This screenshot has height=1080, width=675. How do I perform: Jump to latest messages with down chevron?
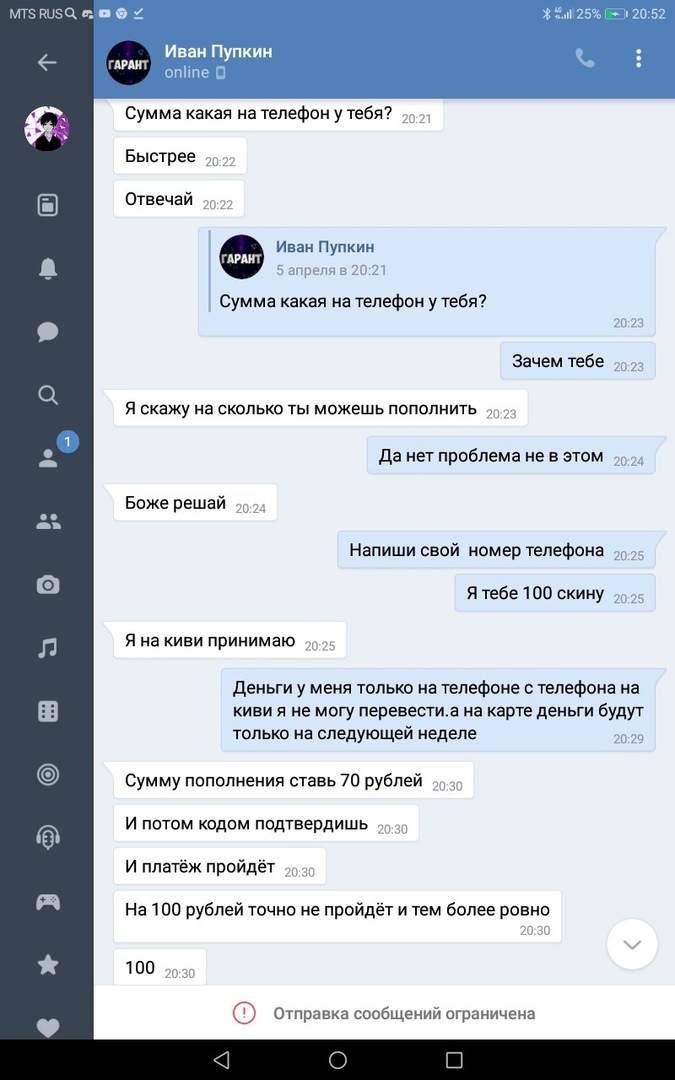point(632,944)
